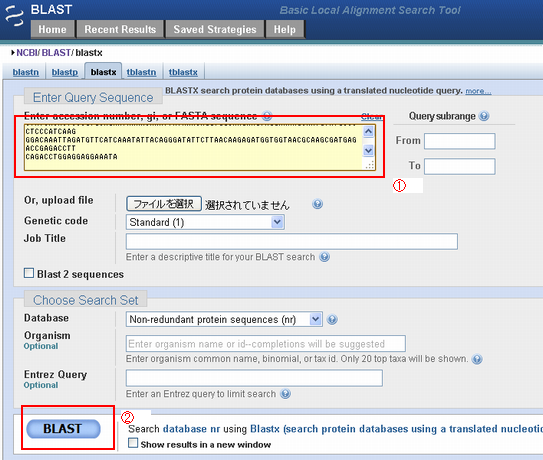Open Query subrange help icon
The image size is (543, 460).
484,116
